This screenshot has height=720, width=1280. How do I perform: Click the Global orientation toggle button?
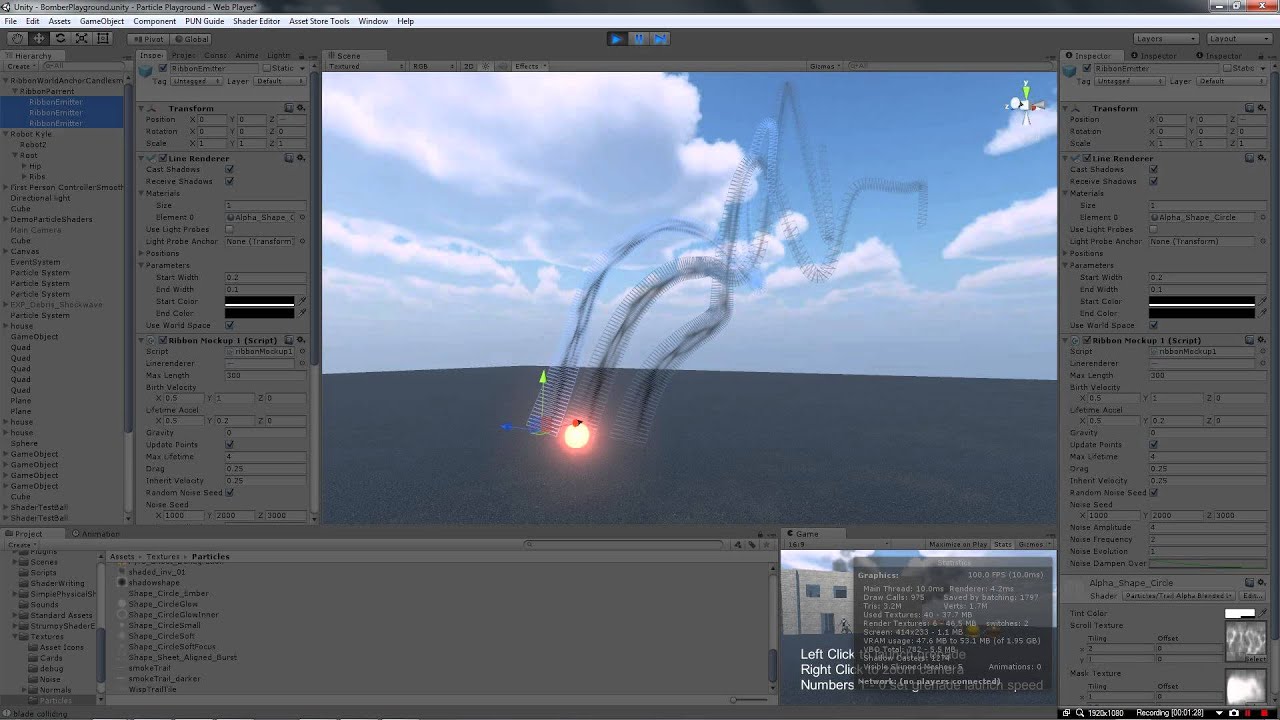pos(190,39)
